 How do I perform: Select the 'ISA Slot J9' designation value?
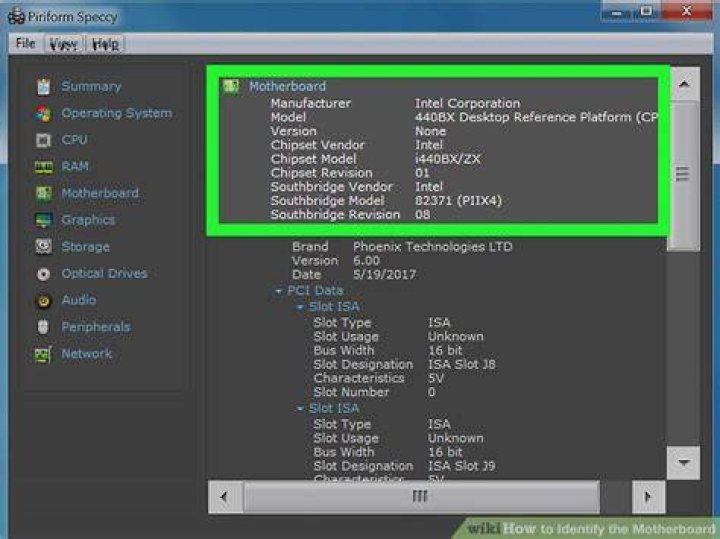(461, 466)
